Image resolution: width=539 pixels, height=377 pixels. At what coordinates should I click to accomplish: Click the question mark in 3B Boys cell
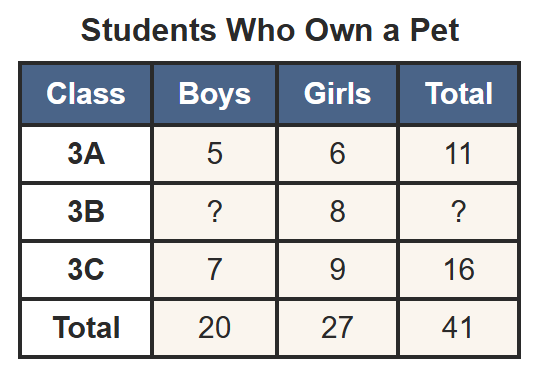click(214, 212)
